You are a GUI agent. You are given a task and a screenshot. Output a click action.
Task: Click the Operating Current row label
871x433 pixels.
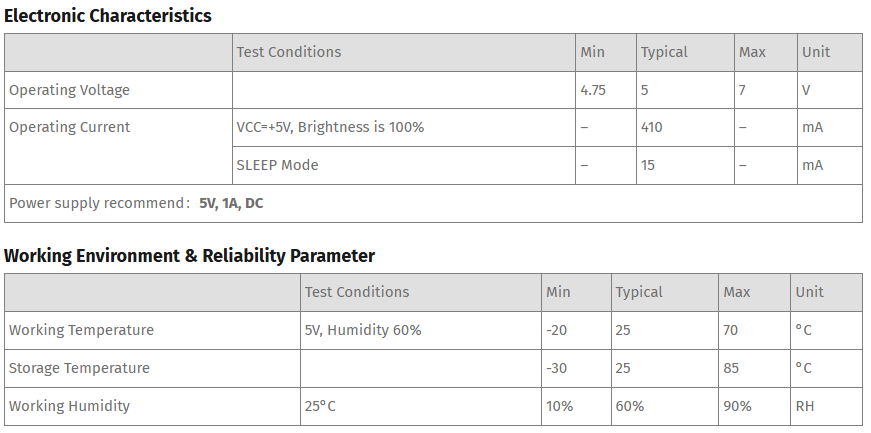coord(69,127)
